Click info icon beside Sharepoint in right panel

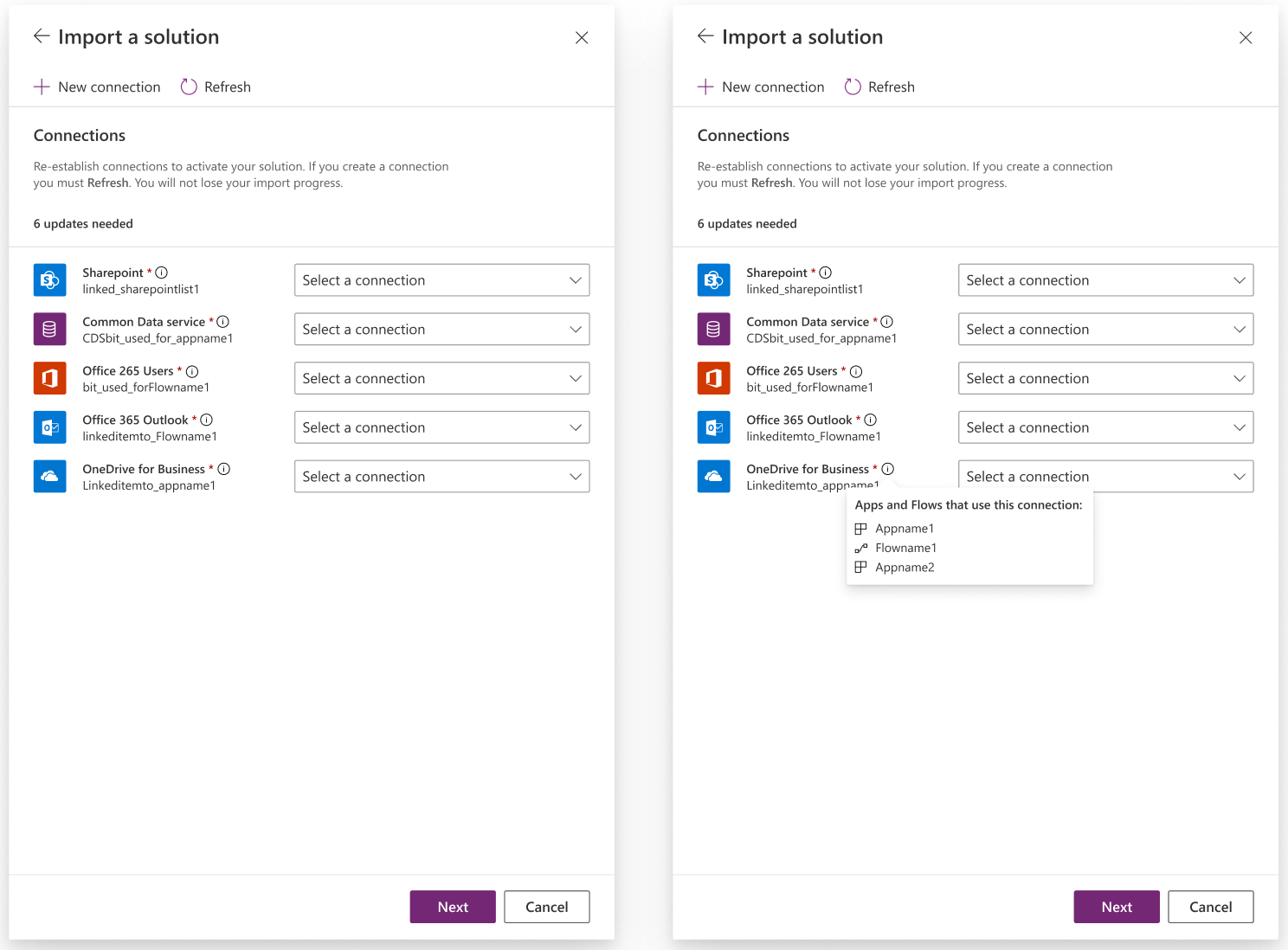[826, 273]
